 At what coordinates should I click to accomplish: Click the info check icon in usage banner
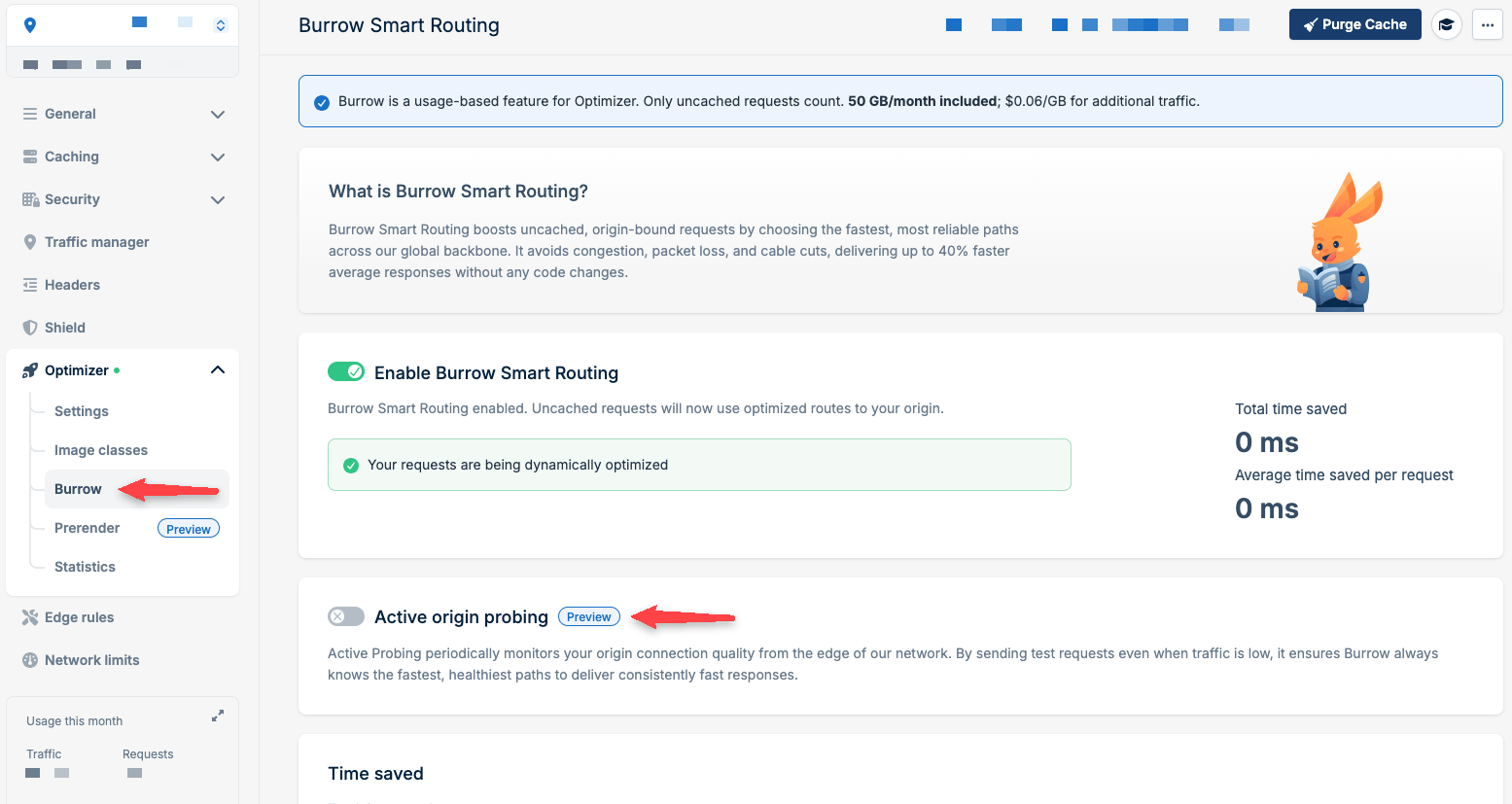322,102
